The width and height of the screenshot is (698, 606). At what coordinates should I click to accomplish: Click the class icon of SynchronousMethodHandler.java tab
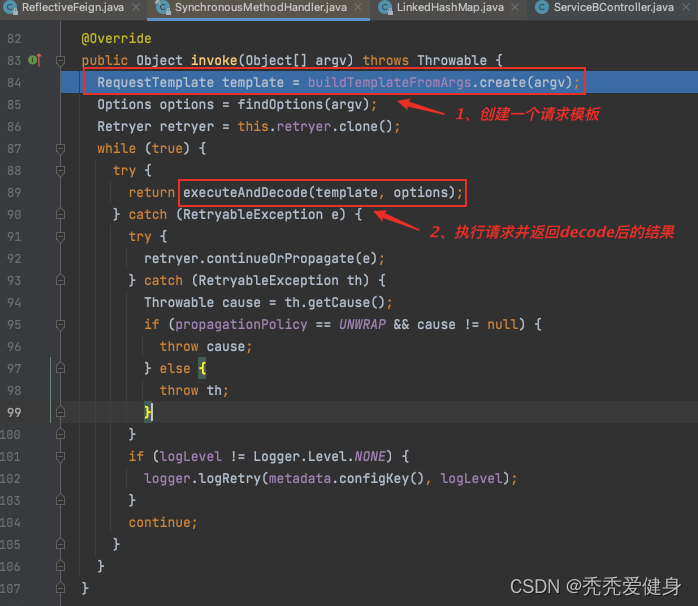(x=163, y=8)
